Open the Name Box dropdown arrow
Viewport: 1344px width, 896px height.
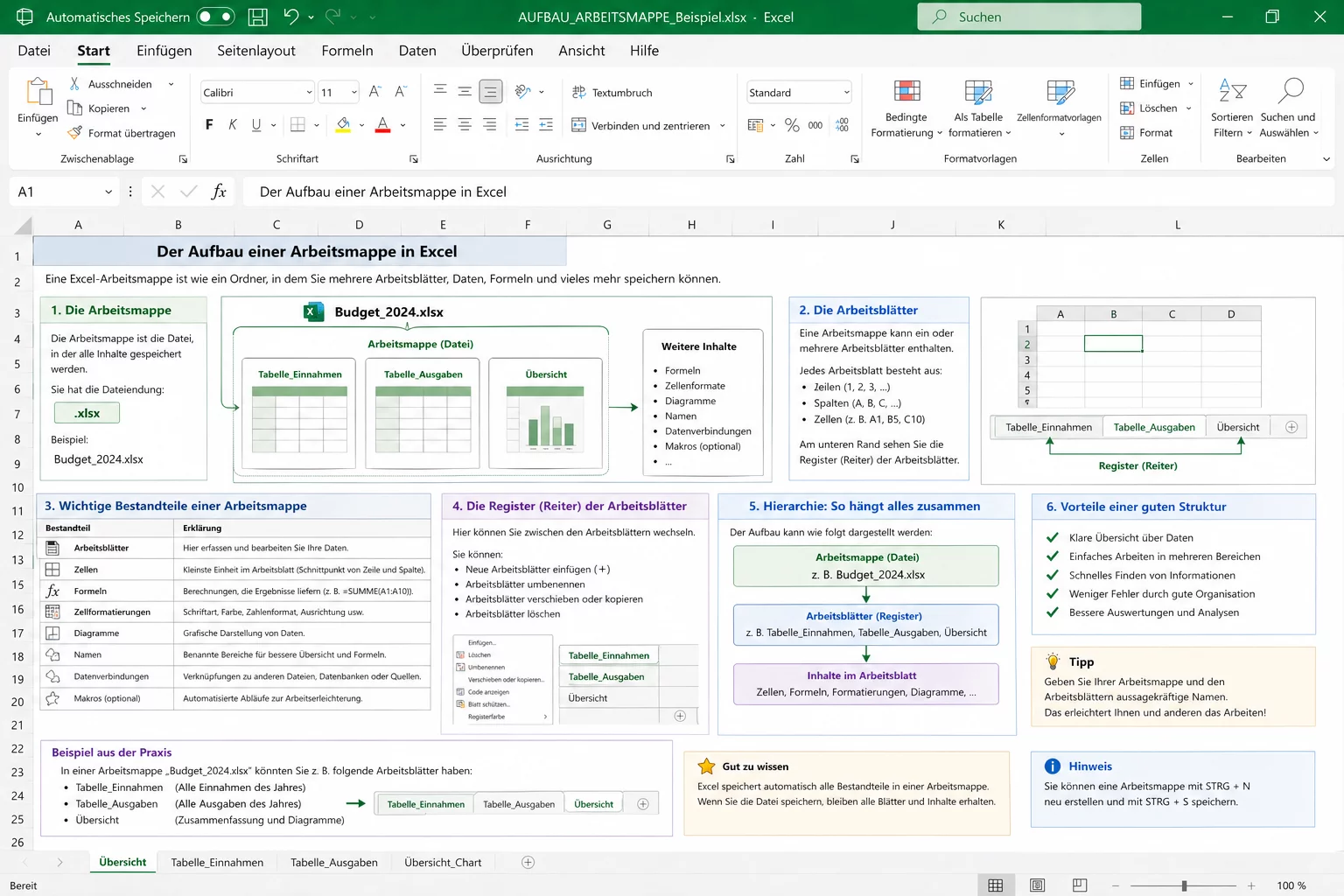click(x=108, y=192)
